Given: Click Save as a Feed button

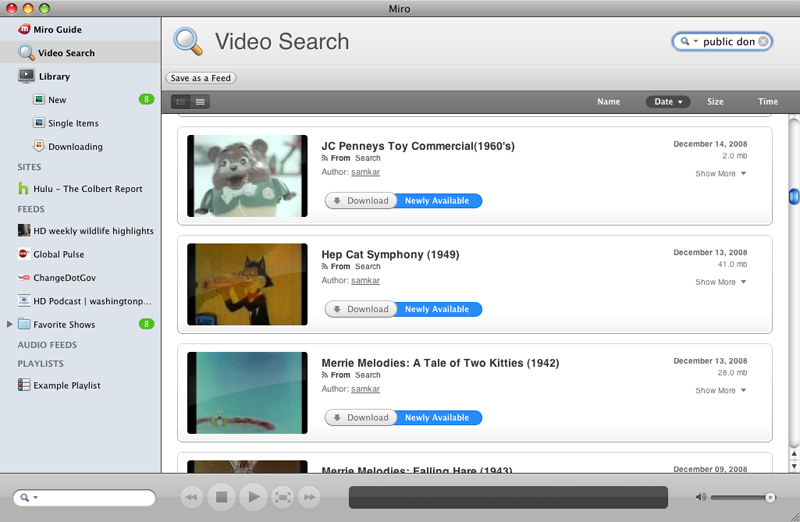Looking at the screenshot, I should (201, 78).
